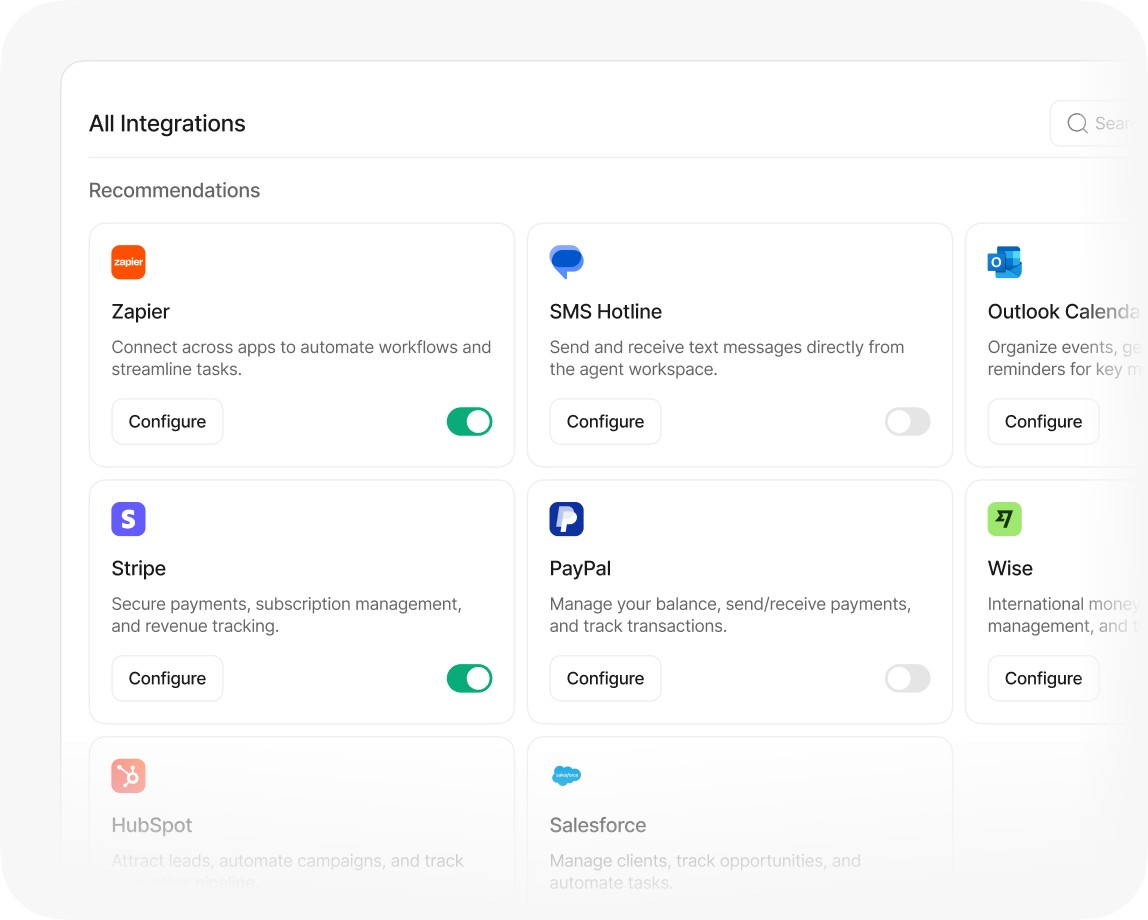
Task: Click the Stripe logo icon
Action: (128, 519)
